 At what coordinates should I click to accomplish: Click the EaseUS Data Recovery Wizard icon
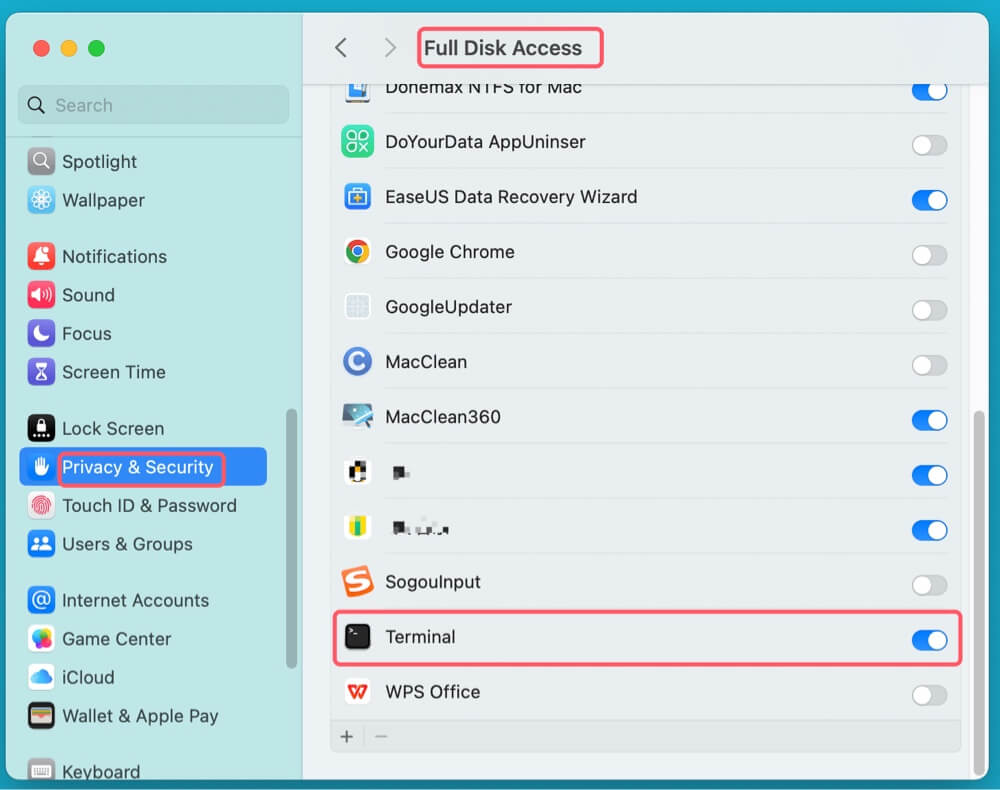pyautogui.click(x=357, y=197)
